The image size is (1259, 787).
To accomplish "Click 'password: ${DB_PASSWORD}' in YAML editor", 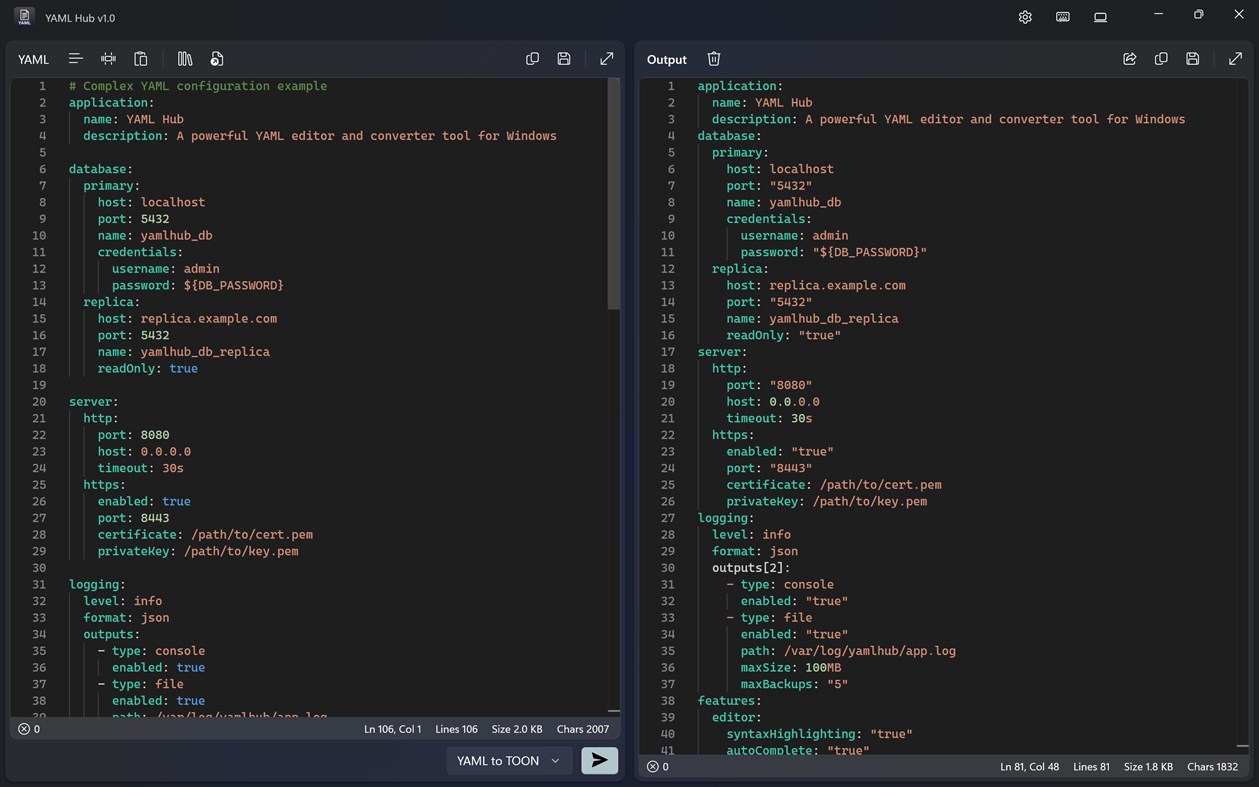I will click(198, 285).
